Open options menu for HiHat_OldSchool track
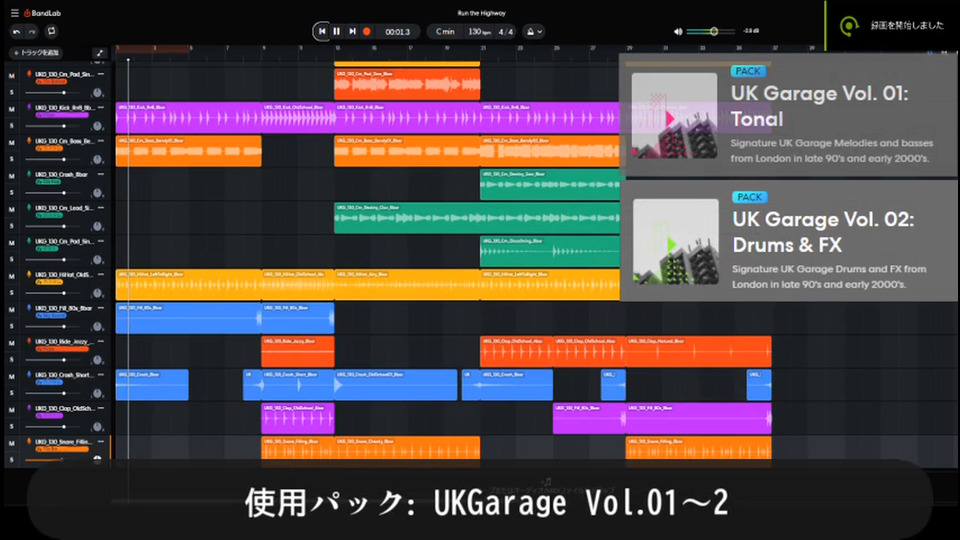The width and height of the screenshot is (960, 540). pyautogui.click(x=101, y=274)
